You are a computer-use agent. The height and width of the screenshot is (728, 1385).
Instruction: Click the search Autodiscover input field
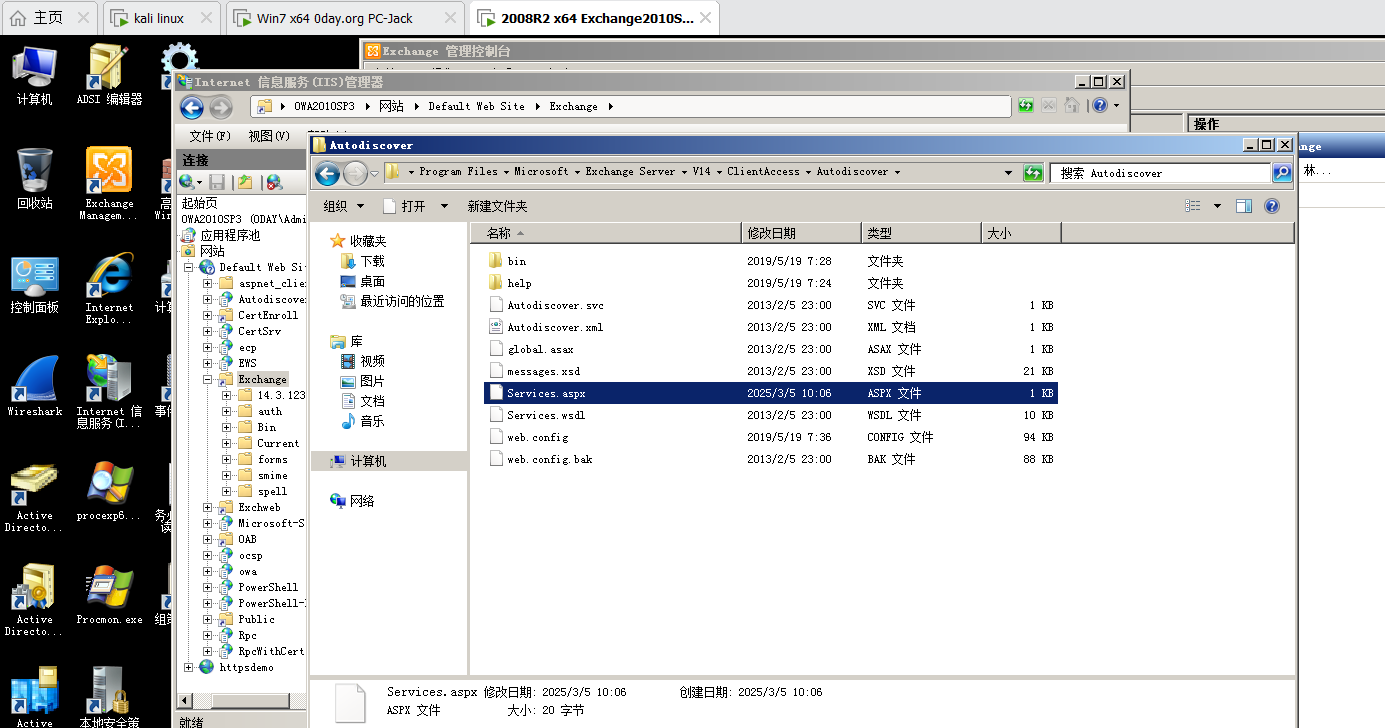coord(1160,173)
